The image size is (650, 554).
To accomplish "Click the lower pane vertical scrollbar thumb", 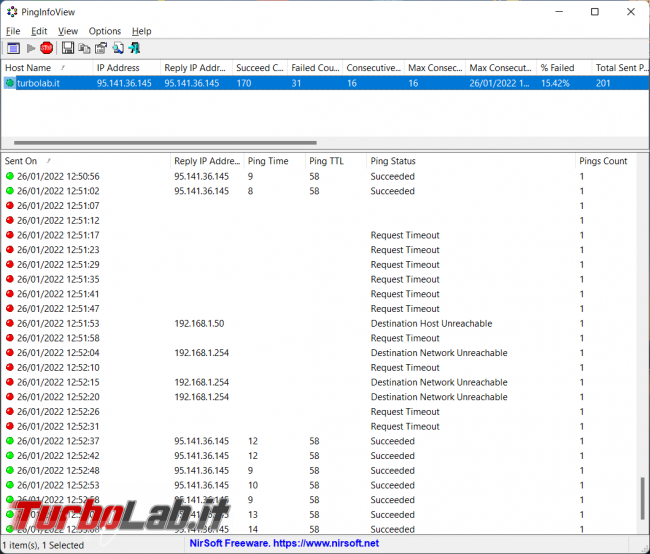I will [643, 498].
